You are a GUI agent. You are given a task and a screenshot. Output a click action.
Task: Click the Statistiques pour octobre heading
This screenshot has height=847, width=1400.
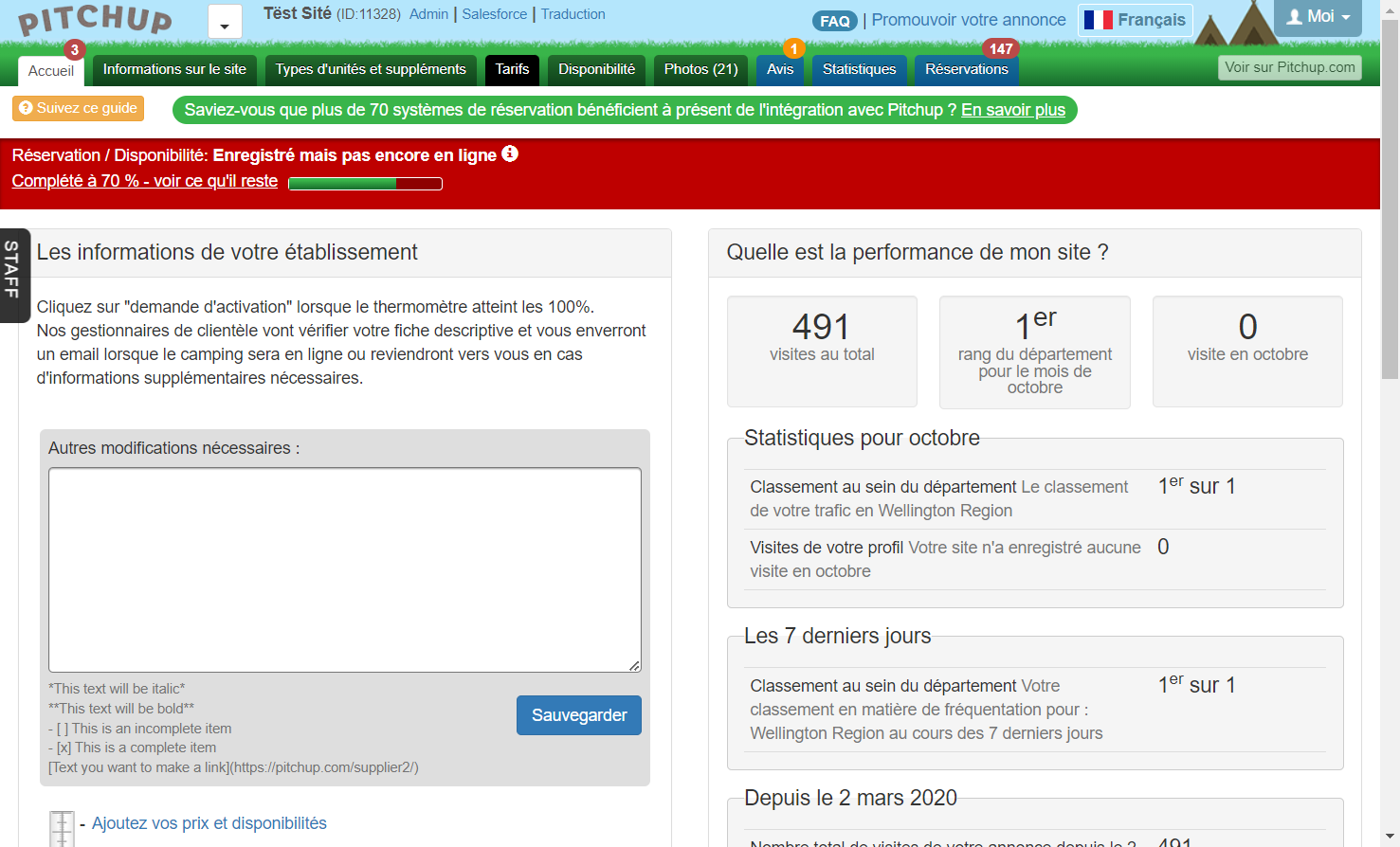(x=862, y=438)
